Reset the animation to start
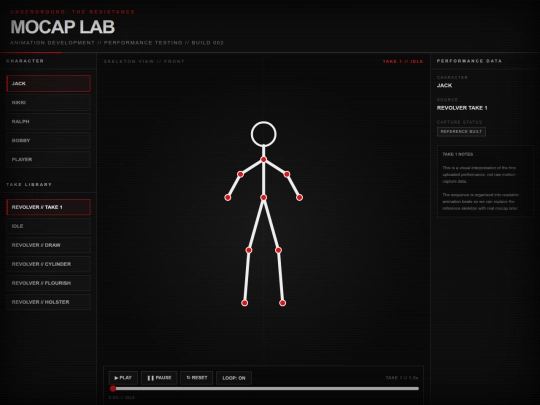The image size is (540, 405). click(197, 378)
